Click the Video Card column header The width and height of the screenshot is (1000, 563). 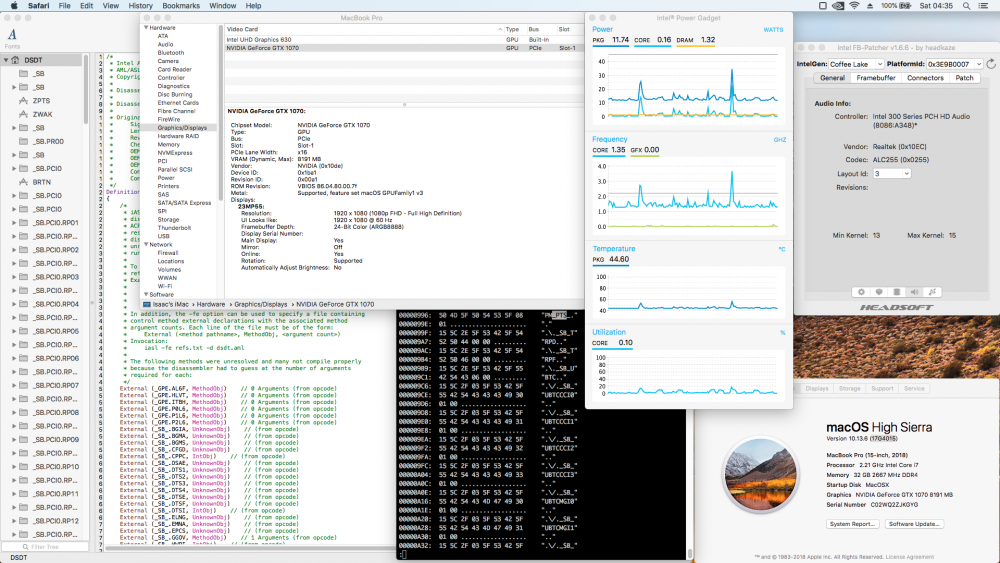(x=364, y=29)
